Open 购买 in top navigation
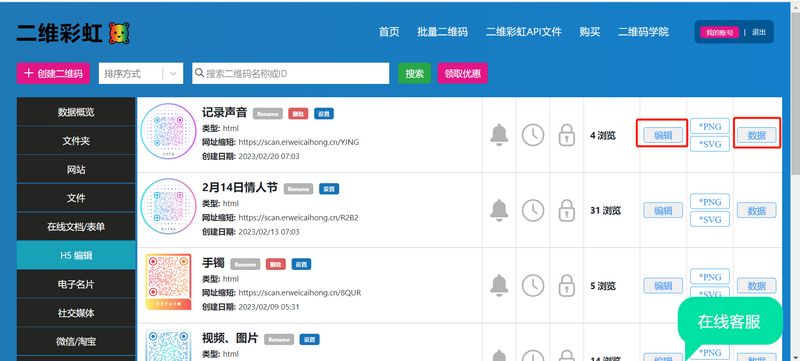The height and width of the screenshot is (361, 800). (590, 32)
